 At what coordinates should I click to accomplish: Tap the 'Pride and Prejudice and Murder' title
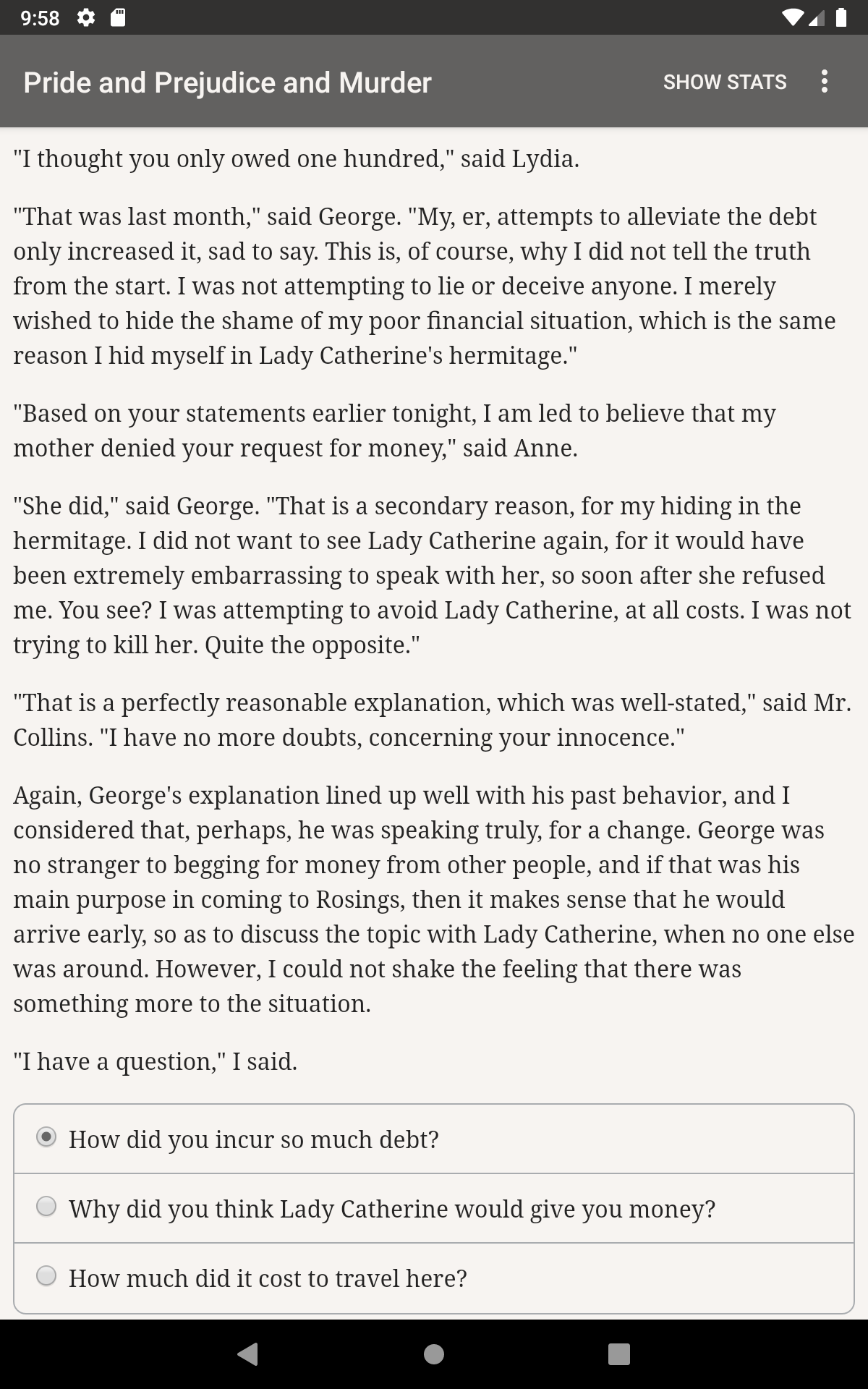tap(227, 82)
